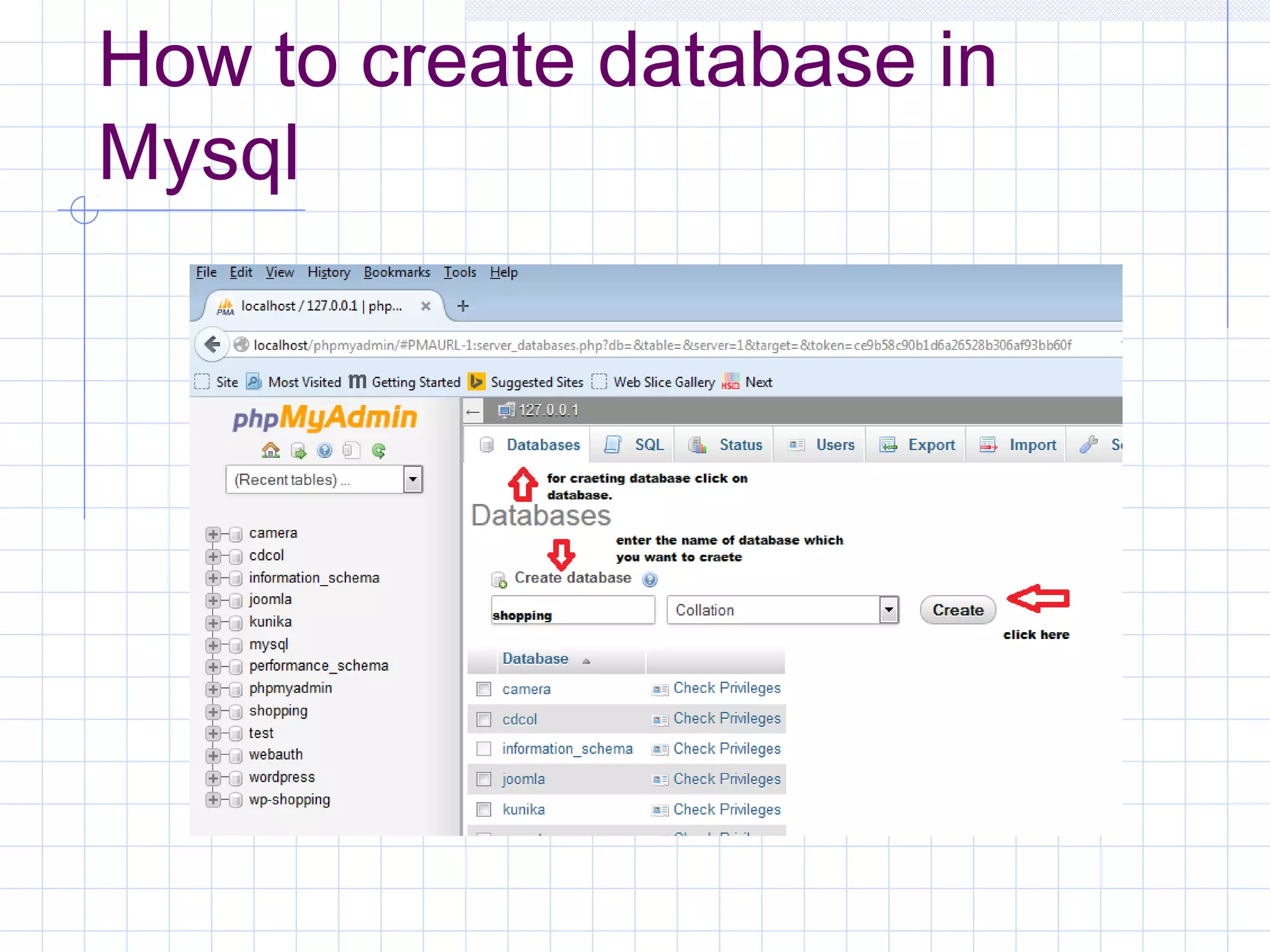Viewport: 1270px width, 952px height.
Task: Click the Site bookmark
Action: [x=216, y=382]
